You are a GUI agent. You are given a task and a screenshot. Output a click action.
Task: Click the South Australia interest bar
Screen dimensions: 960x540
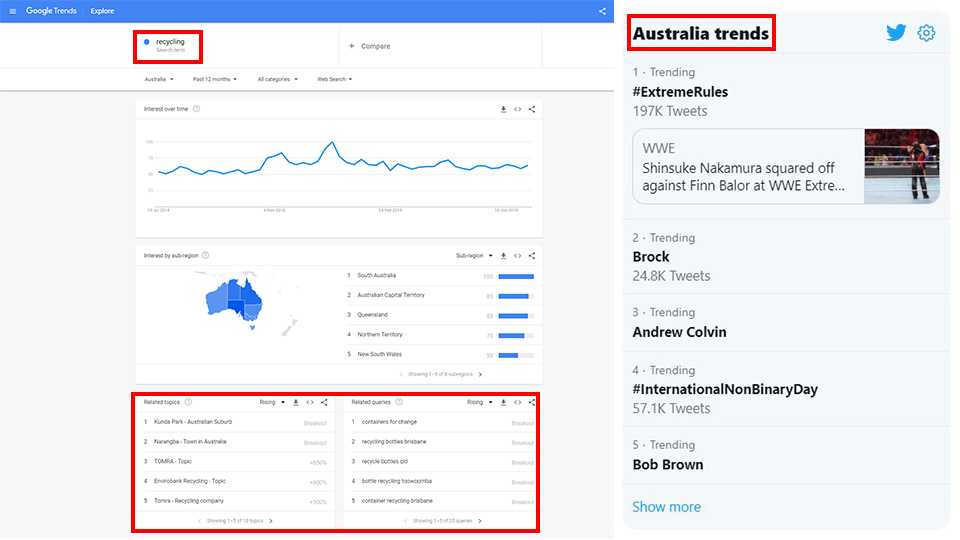point(516,277)
